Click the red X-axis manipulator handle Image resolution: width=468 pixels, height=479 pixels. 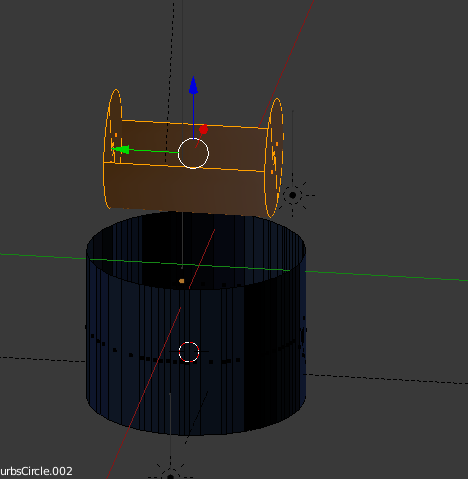coord(203,130)
